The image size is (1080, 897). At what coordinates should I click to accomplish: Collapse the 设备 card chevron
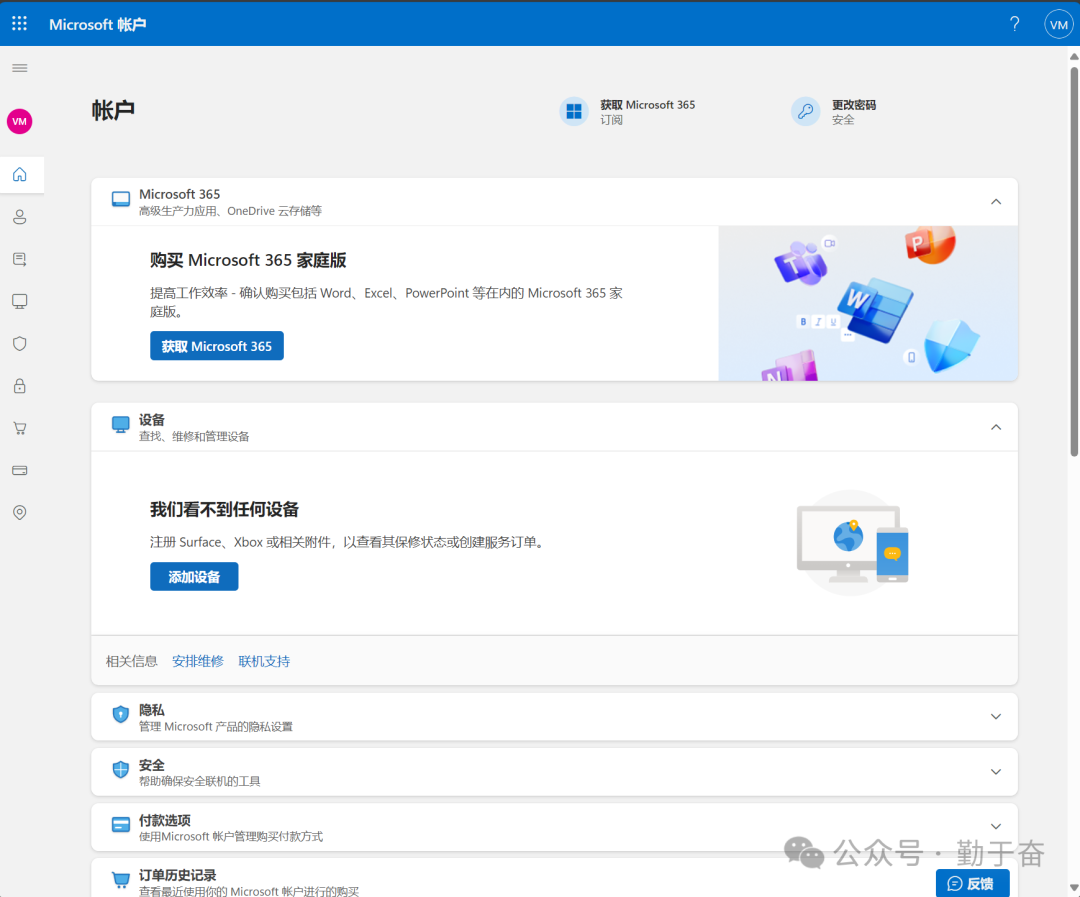click(x=996, y=427)
